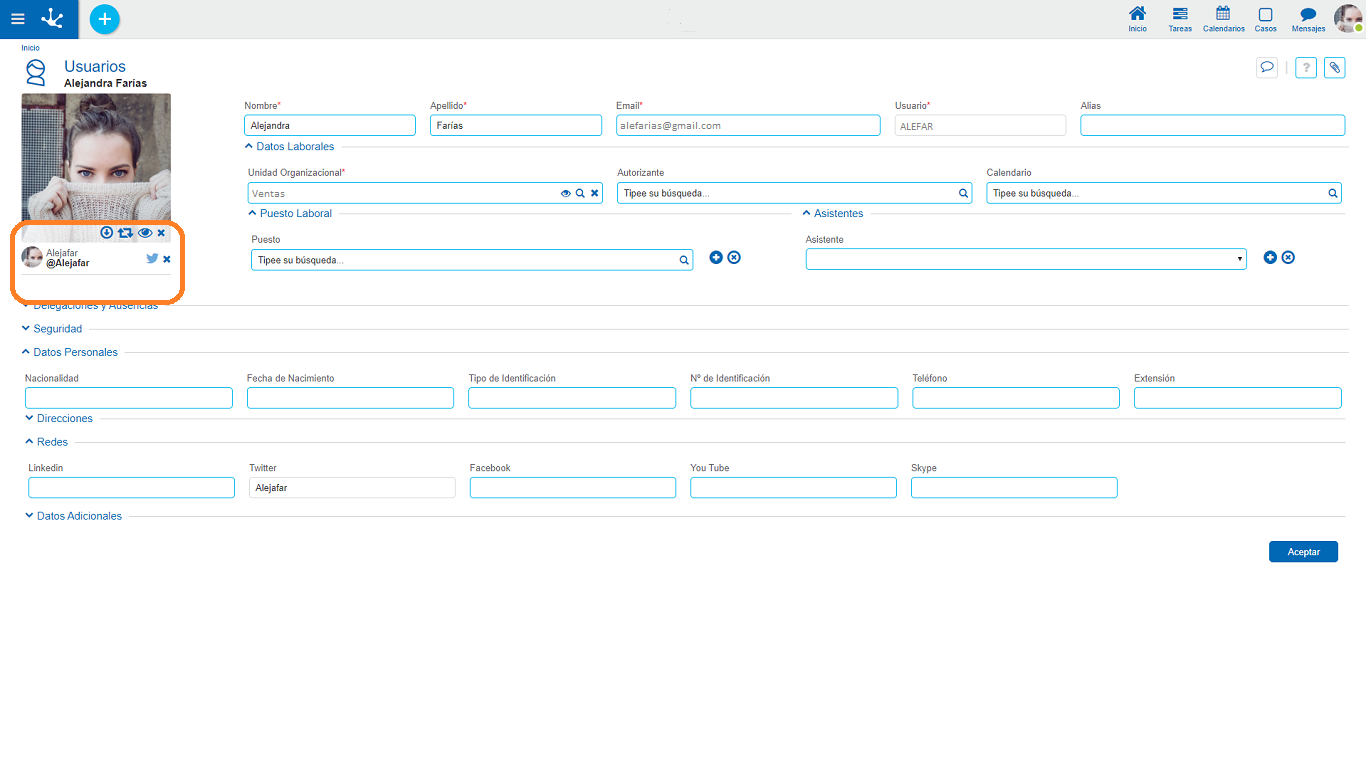The width and height of the screenshot is (1366, 768).
Task: Focus the Nacionalidad field
Action: [129, 398]
